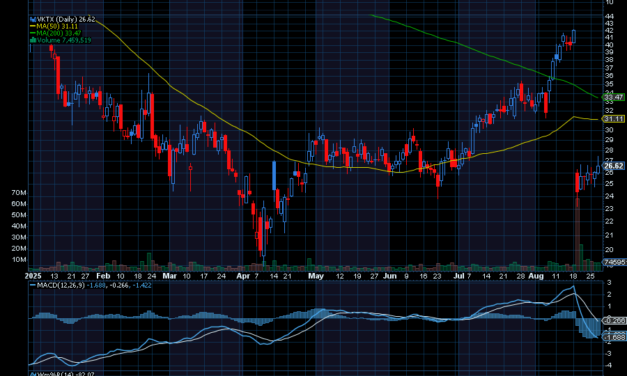Click the May month label on time axis

(x=316, y=276)
